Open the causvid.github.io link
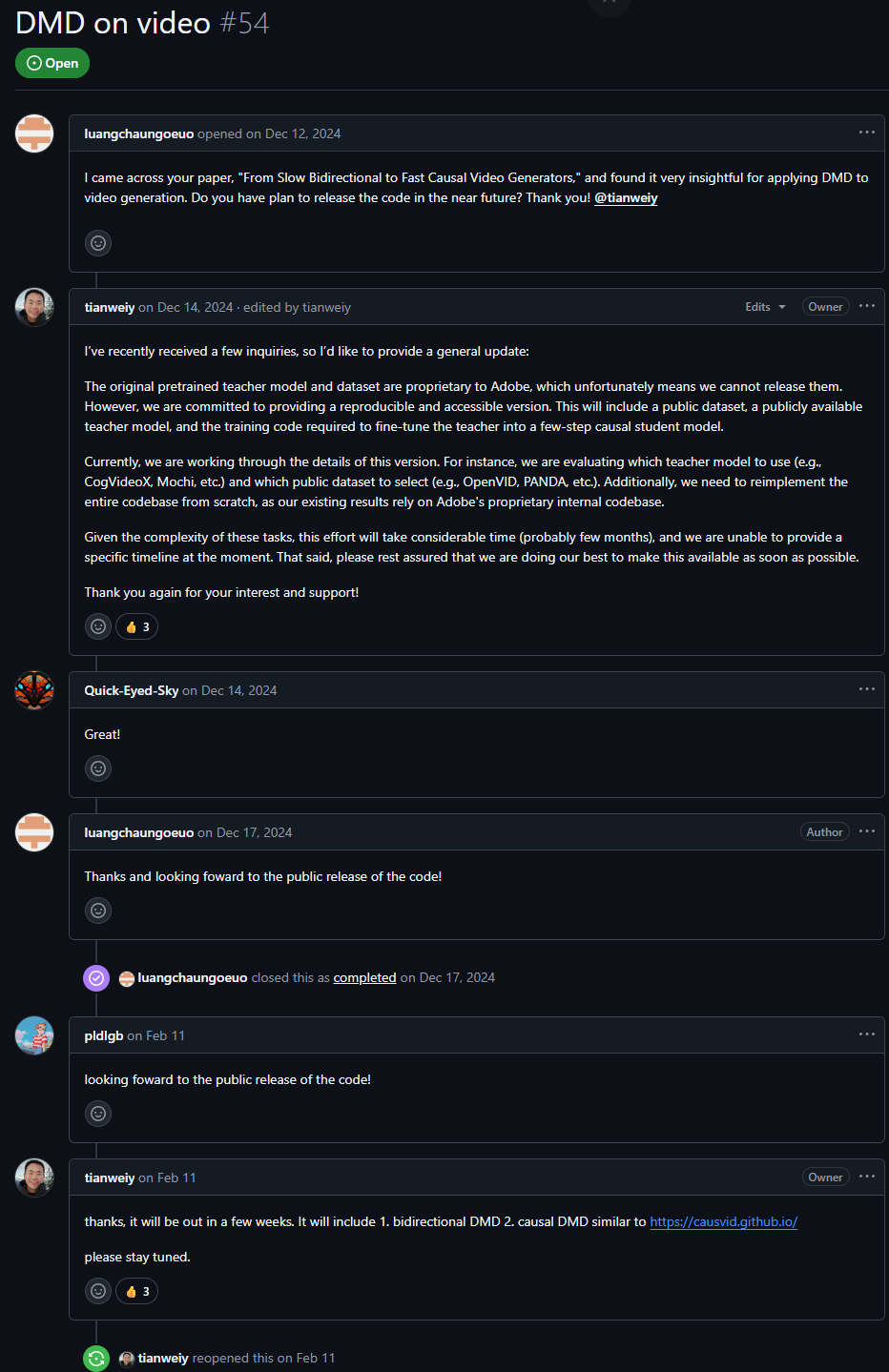 723,1221
